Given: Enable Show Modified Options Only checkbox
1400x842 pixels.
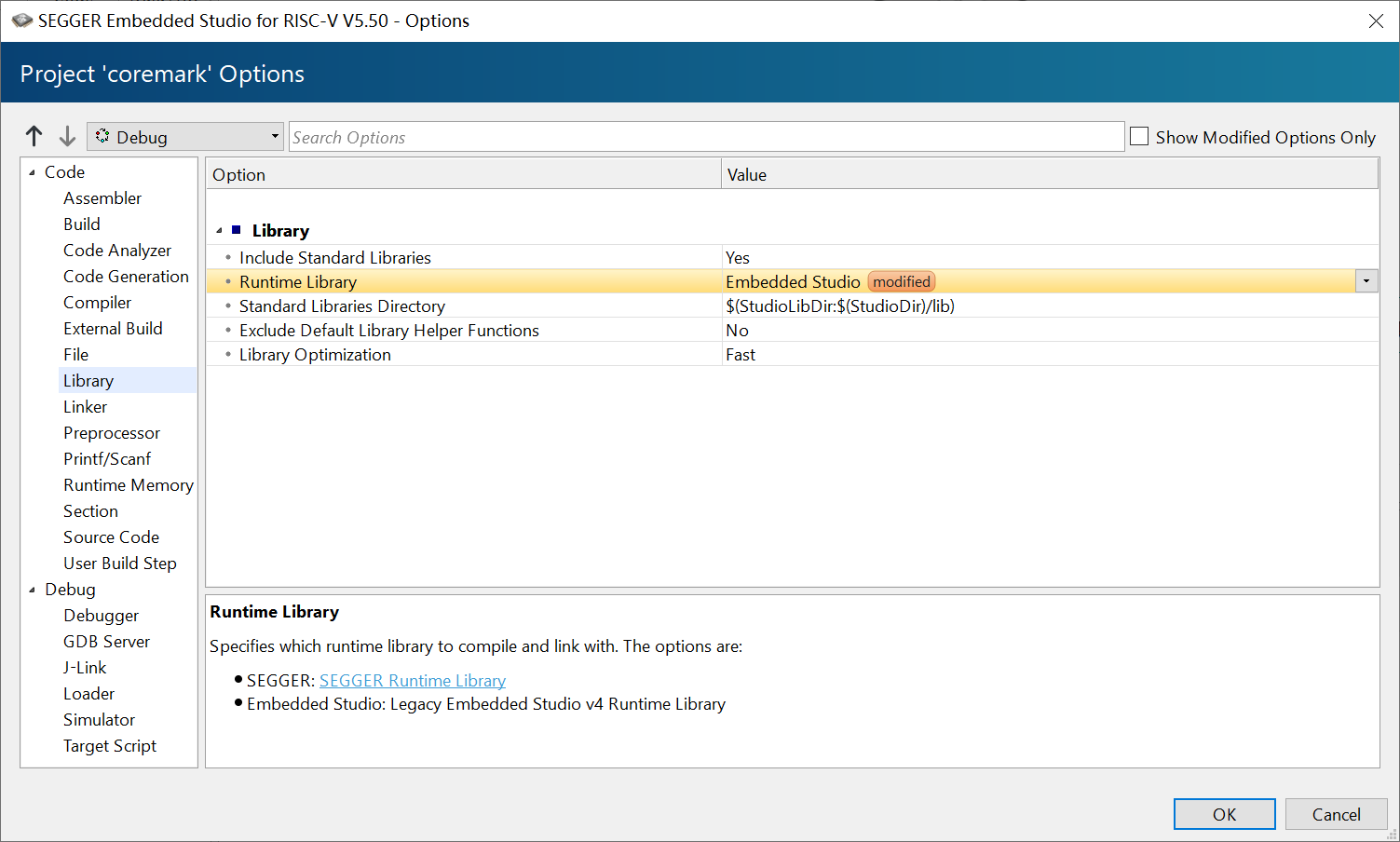Looking at the screenshot, I should tap(1139, 137).
